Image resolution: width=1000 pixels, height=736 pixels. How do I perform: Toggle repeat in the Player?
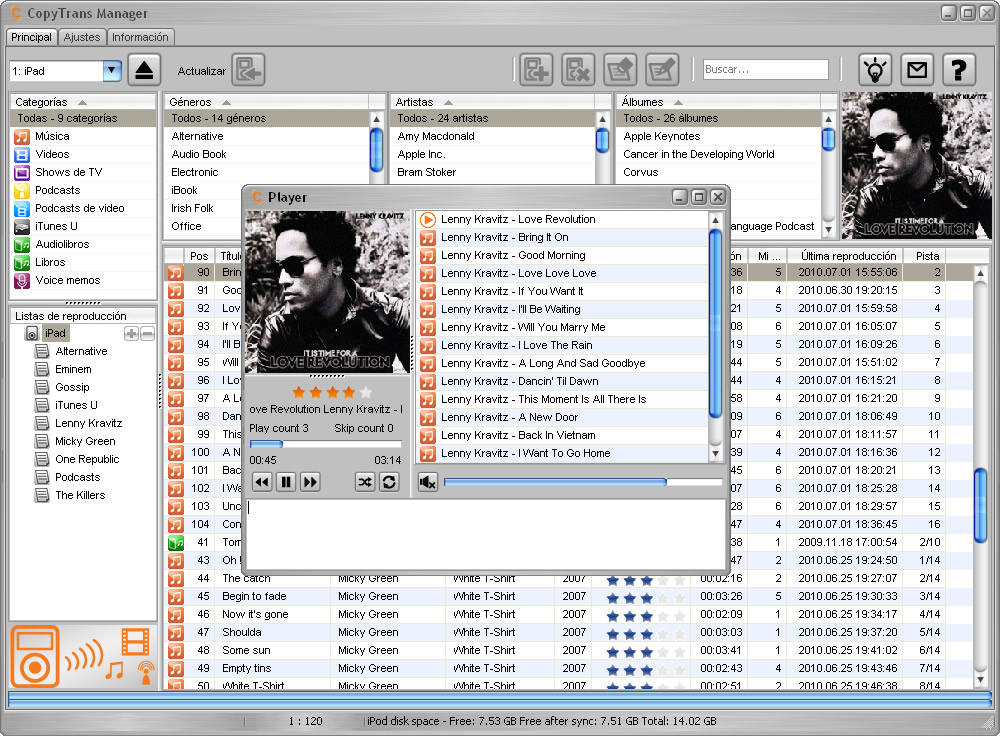point(389,482)
